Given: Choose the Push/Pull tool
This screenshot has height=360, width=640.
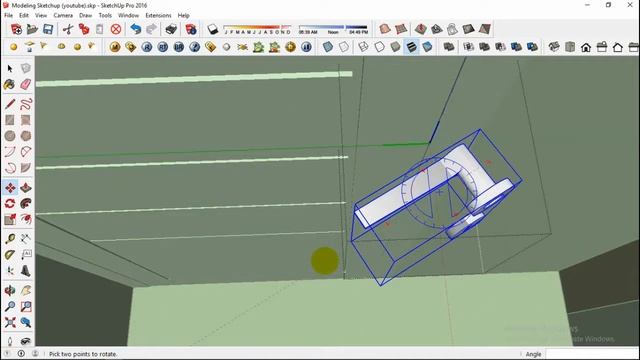Looking at the screenshot, I should coord(25,187).
